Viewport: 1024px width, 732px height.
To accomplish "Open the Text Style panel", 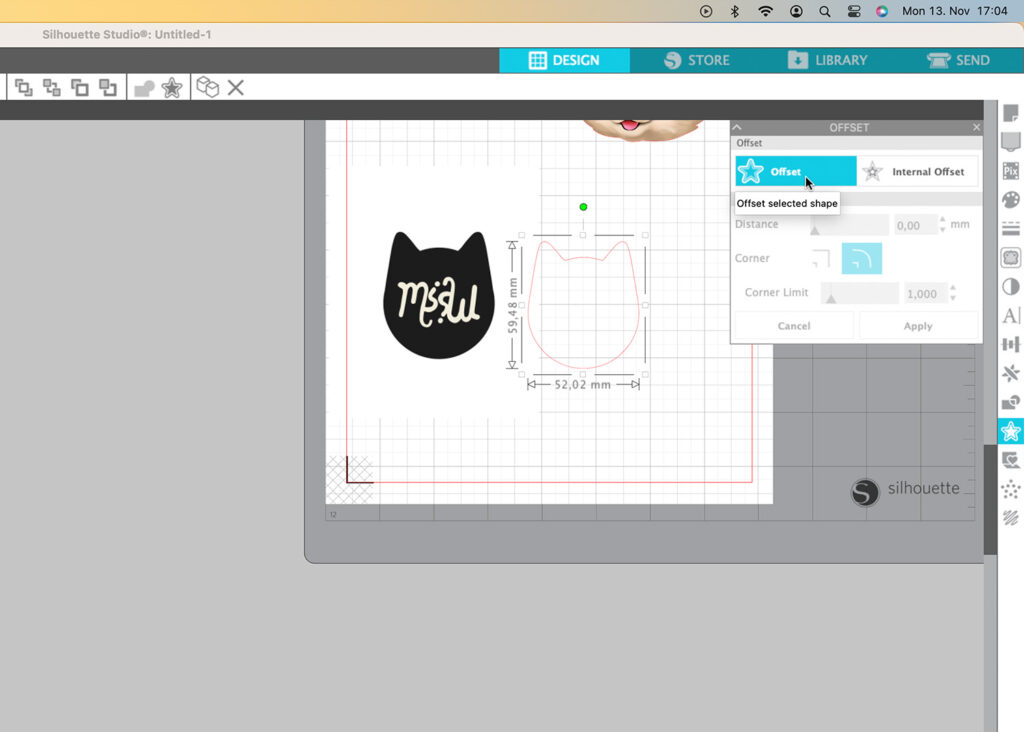I will point(1010,316).
